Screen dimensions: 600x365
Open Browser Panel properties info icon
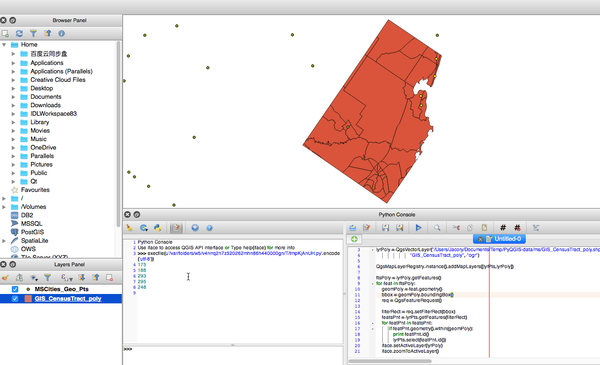(61, 34)
